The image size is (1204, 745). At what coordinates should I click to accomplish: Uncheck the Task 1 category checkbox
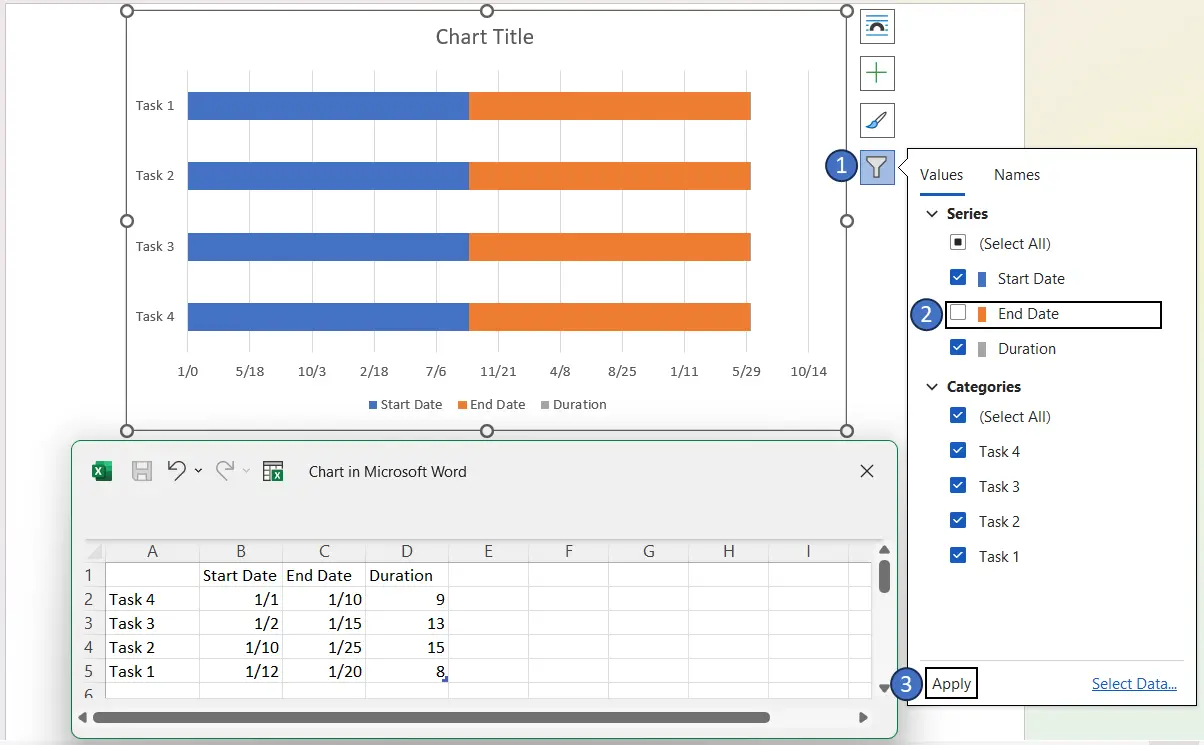(958, 556)
